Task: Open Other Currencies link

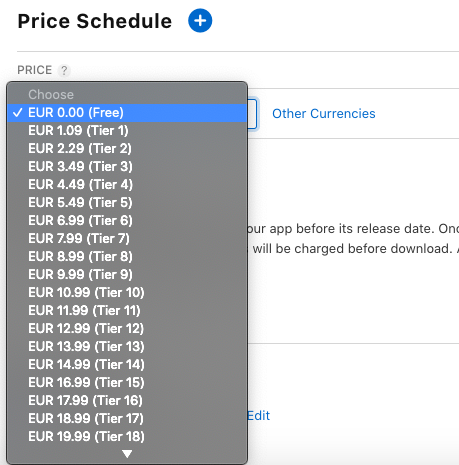Action: [324, 114]
